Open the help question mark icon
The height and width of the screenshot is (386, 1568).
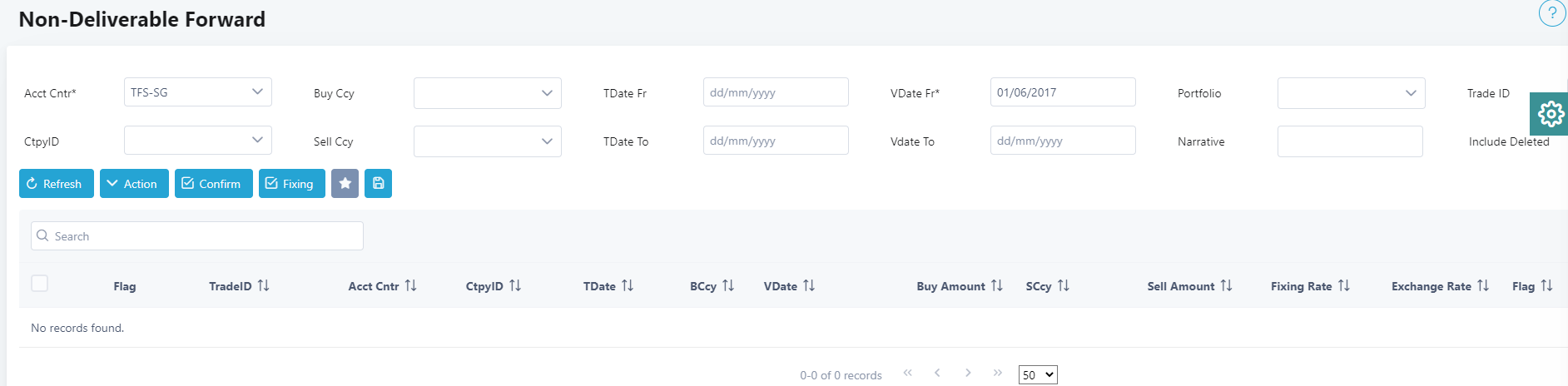coord(1552,13)
